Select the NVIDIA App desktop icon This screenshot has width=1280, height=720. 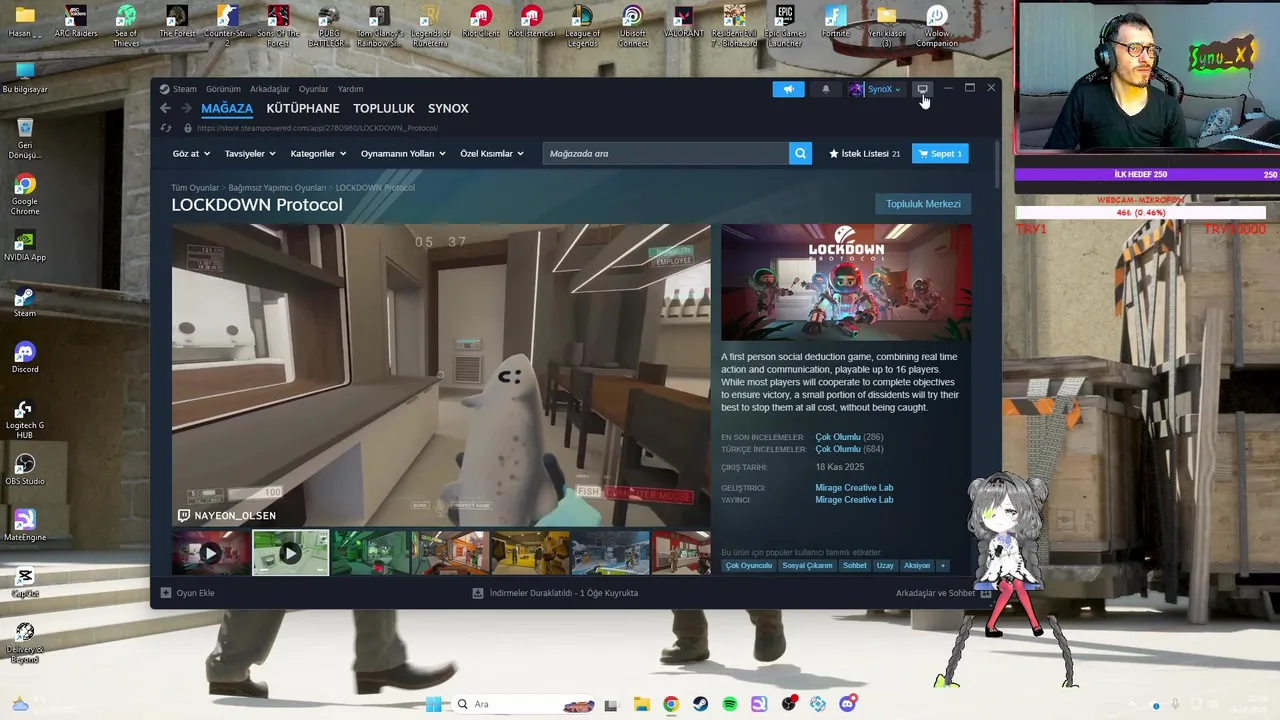pos(25,246)
